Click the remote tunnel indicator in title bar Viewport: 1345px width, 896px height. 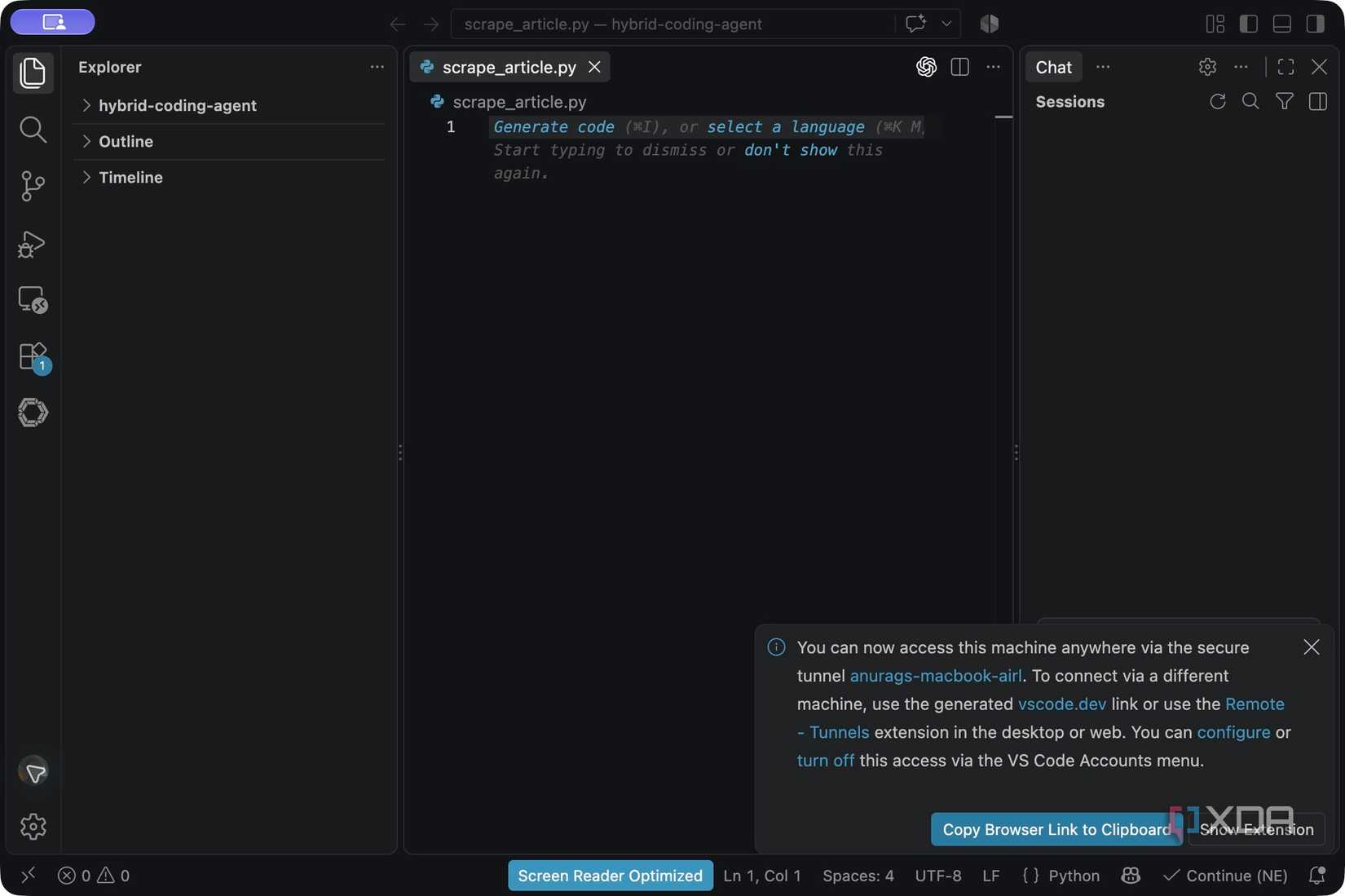point(53,22)
